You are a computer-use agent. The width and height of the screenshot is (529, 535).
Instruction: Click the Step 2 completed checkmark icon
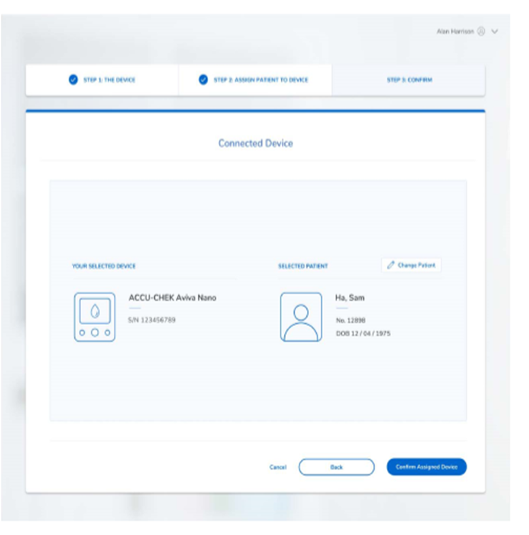click(x=203, y=79)
